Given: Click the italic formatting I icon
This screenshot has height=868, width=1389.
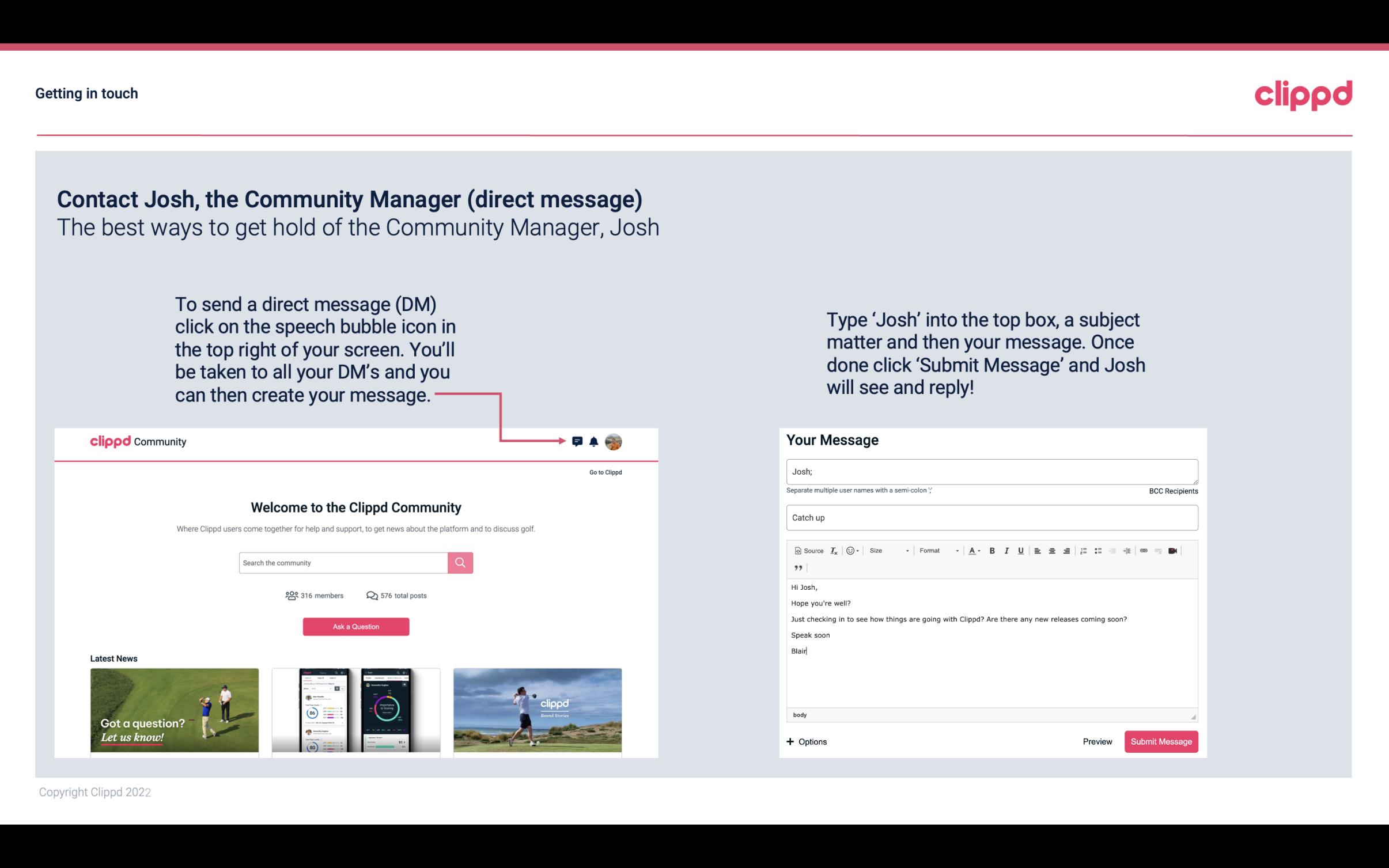Looking at the screenshot, I should (x=1007, y=550).
